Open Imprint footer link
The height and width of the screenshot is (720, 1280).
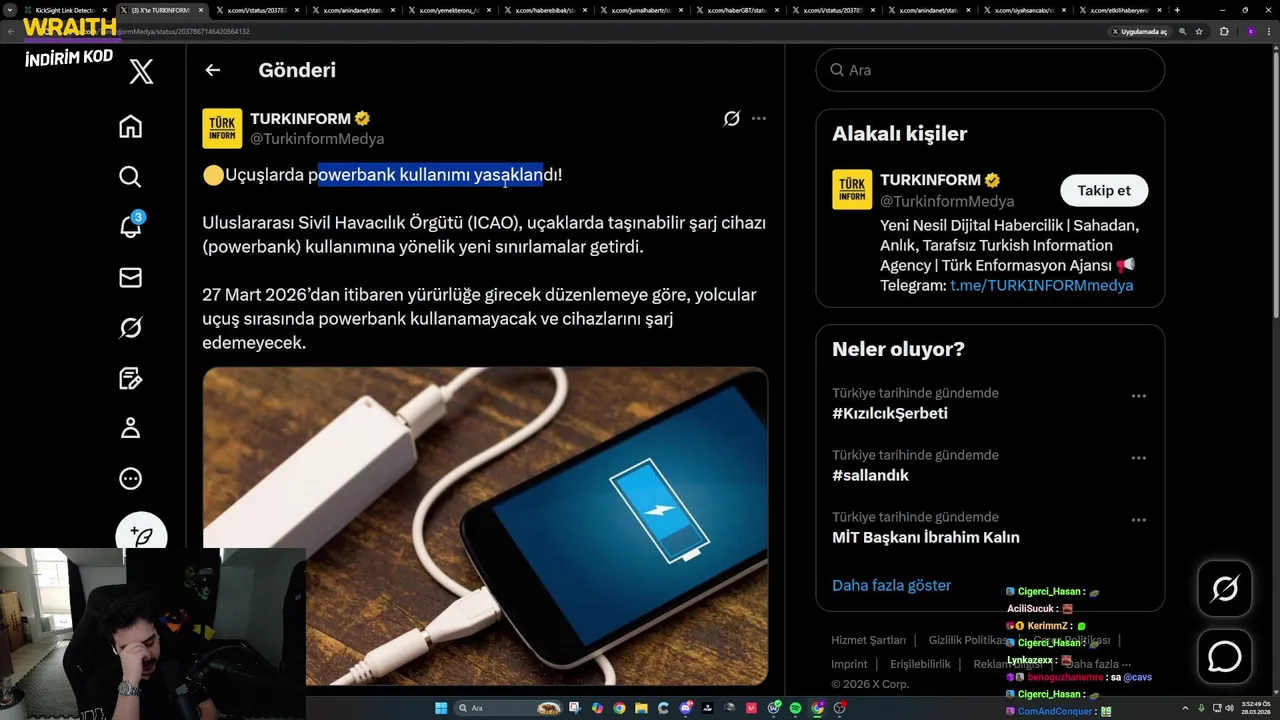pos(849,664)
